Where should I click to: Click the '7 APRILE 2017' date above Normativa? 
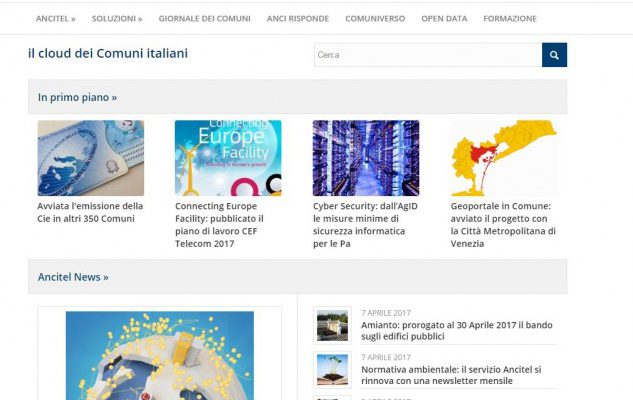coord(386,357)
